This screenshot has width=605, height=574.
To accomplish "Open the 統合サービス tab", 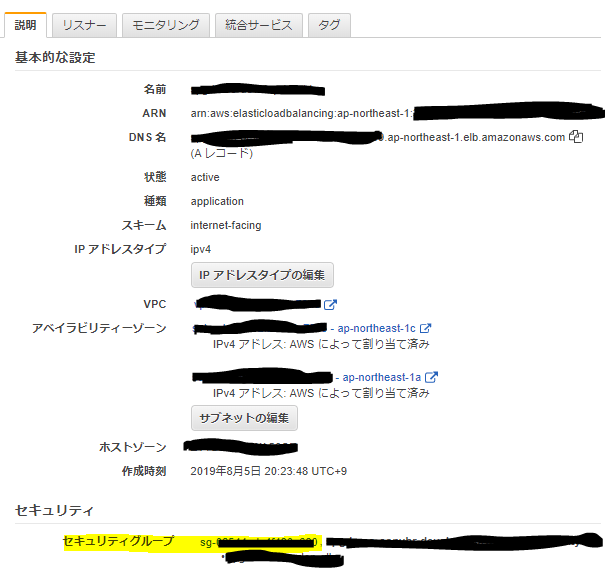I will [x=259, y=25].
